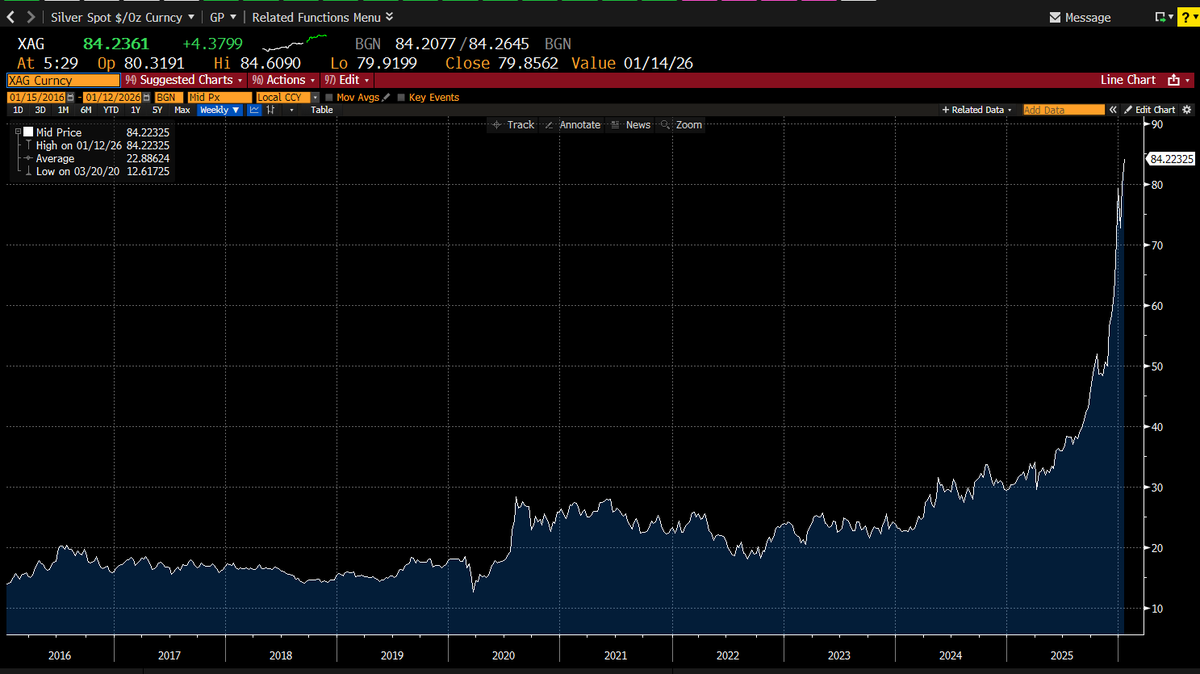The width and height of the screenshot is (1200, 674).
Task: Click the XAG Curncy security field
Action: (x=61, y=80)
